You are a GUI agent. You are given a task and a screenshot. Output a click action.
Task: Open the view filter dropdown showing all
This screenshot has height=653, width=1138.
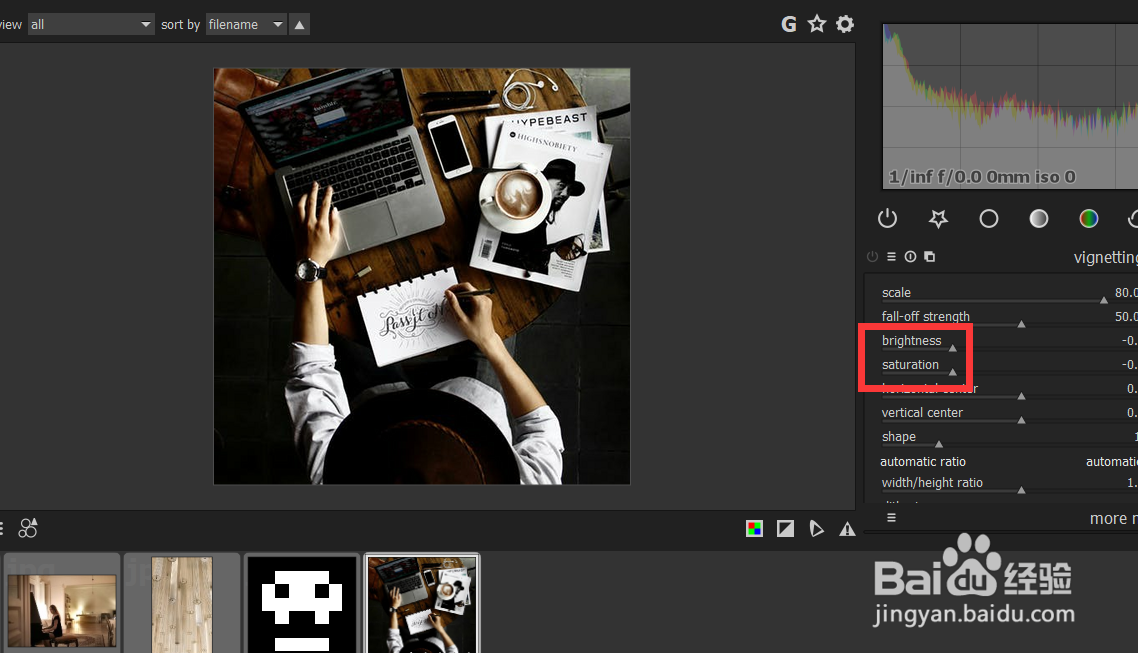click(90, 24)
